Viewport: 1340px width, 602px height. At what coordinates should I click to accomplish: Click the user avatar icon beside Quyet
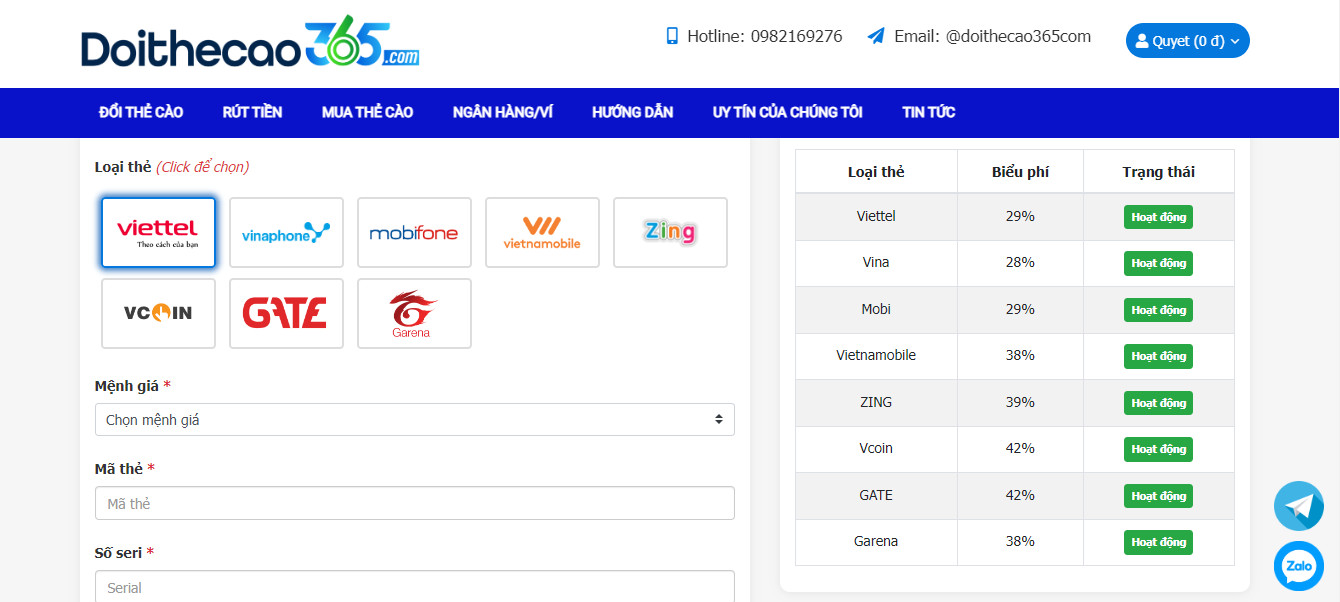(x=1142, y=41)
